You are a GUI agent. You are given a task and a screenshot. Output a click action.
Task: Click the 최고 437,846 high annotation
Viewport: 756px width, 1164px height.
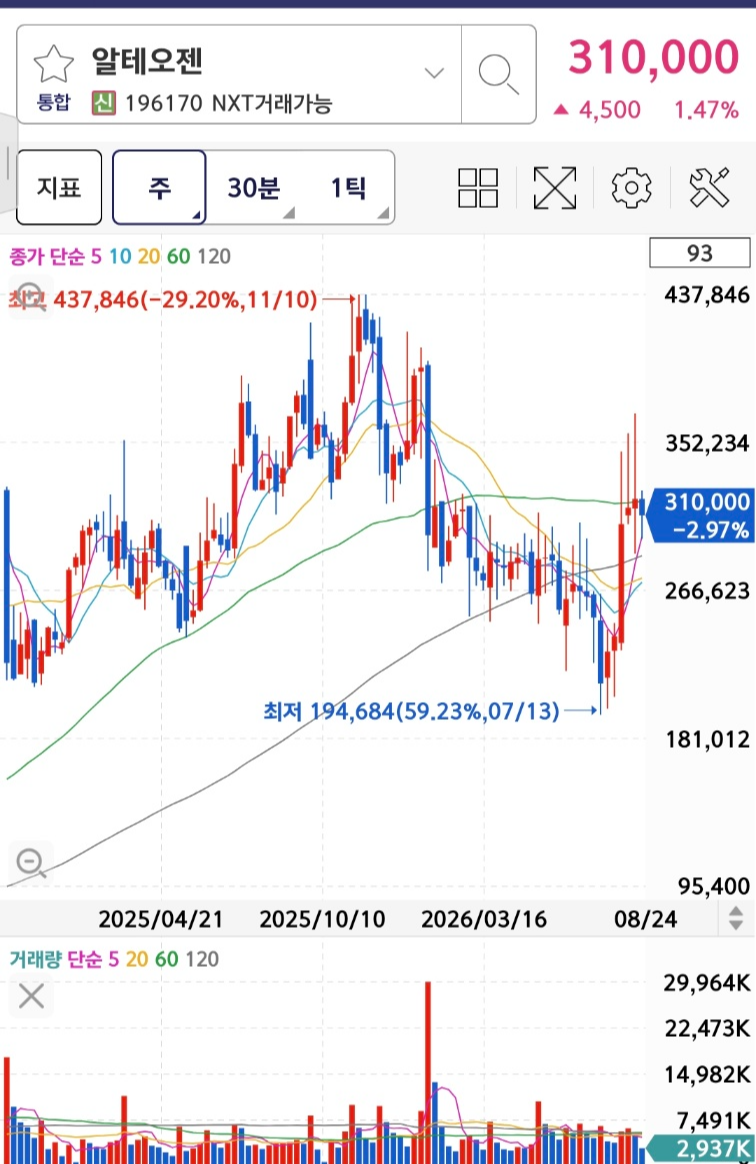coord(163,299)
